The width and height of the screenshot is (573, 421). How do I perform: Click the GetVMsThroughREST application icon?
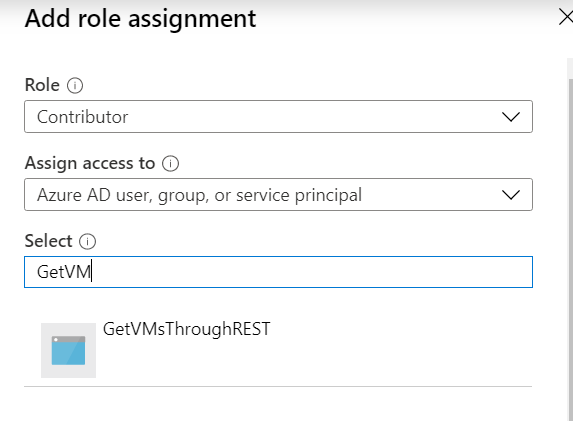pos(68,350)
